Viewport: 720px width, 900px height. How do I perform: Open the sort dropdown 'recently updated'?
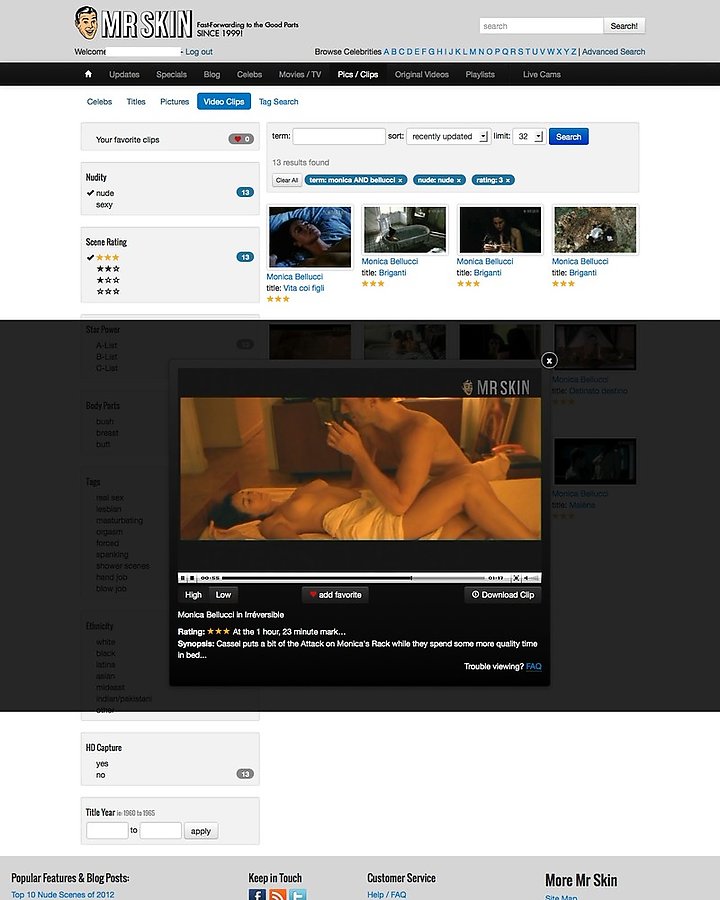448,137
